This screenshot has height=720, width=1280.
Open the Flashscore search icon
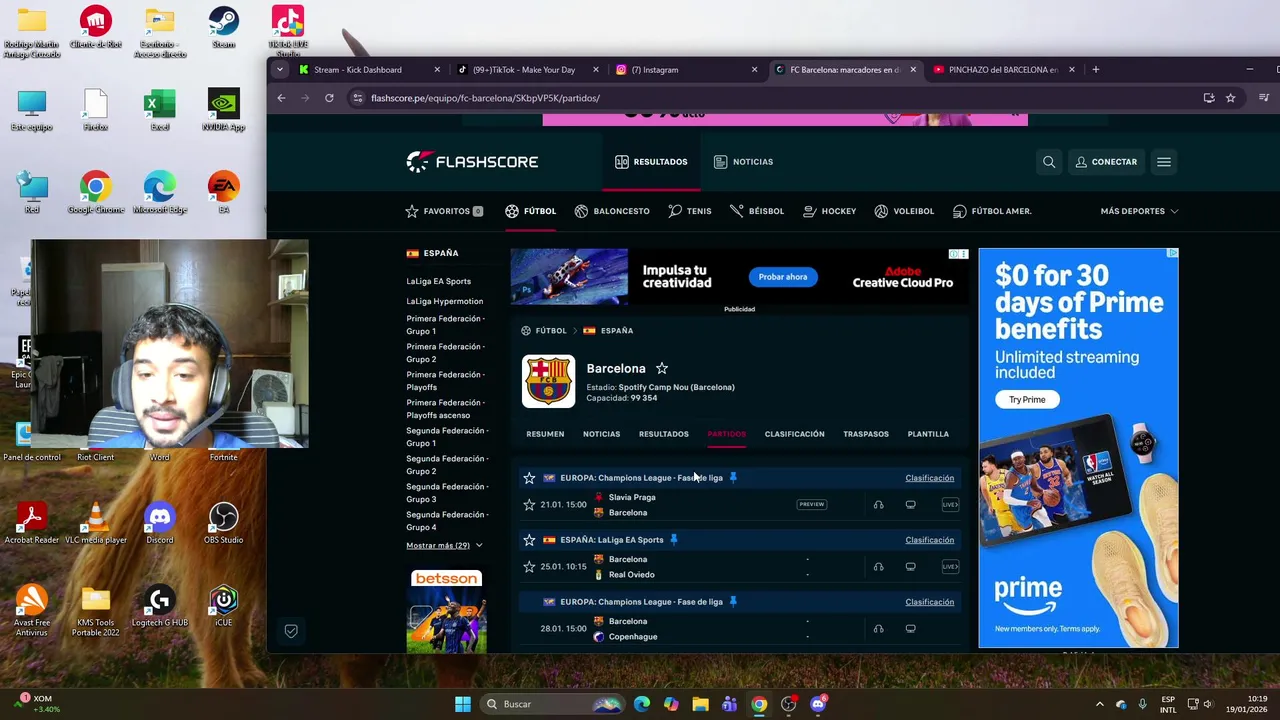pyautogui.click(x=1049, y=162)
